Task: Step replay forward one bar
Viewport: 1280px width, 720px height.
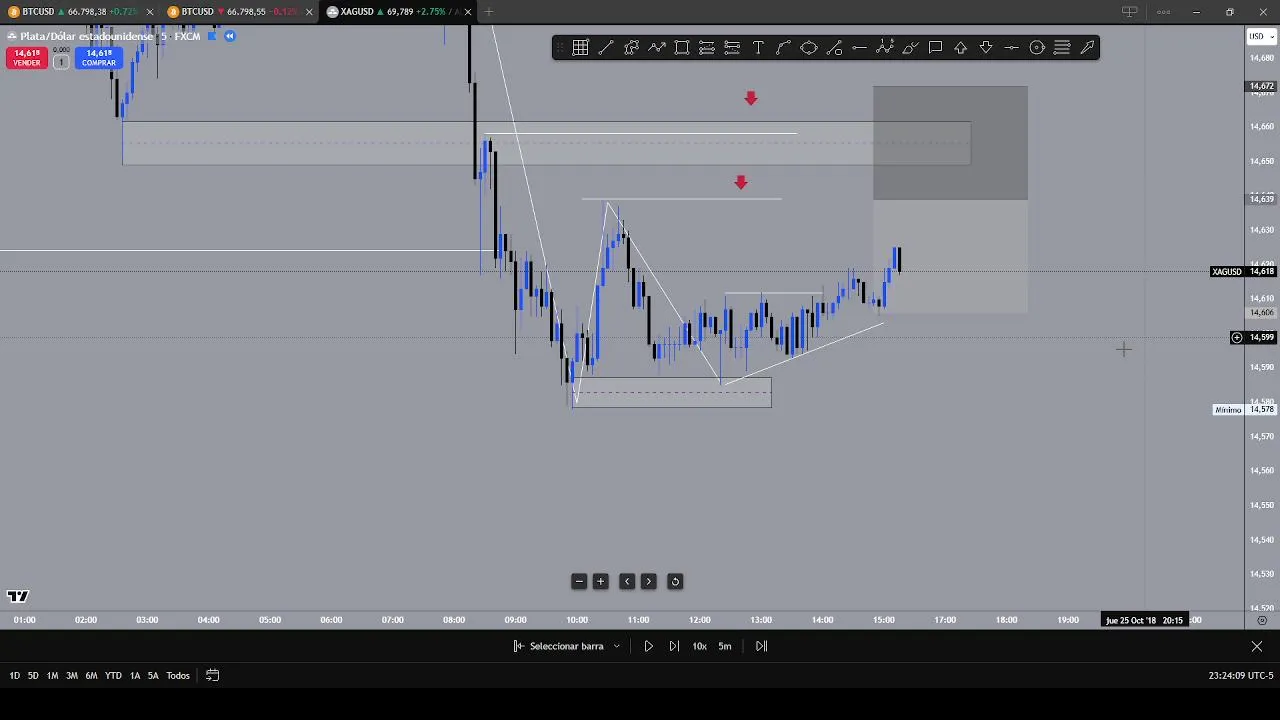Action: (674, 646)
